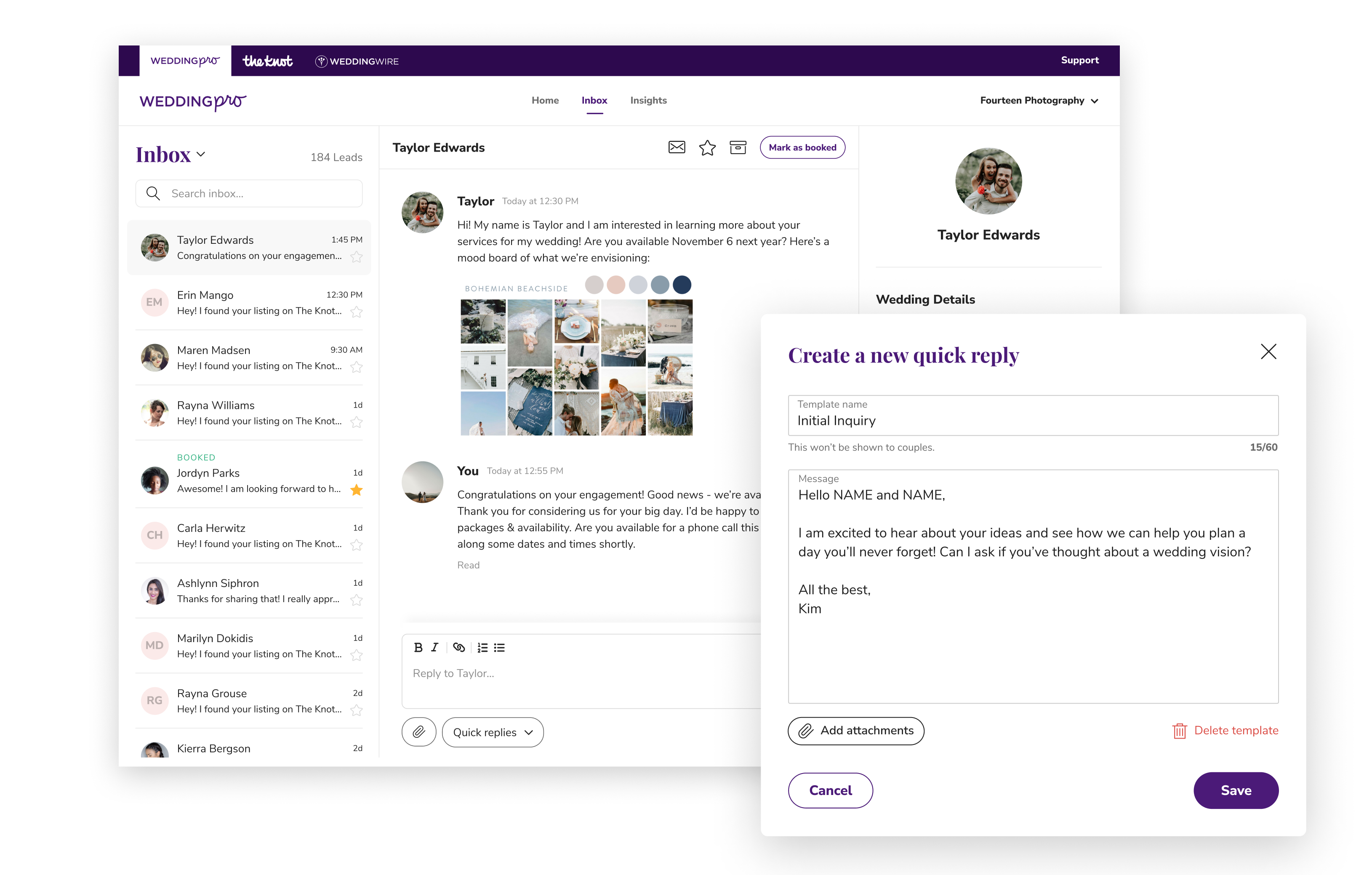Click the paperclip attach button in reply area

point(419,732)
